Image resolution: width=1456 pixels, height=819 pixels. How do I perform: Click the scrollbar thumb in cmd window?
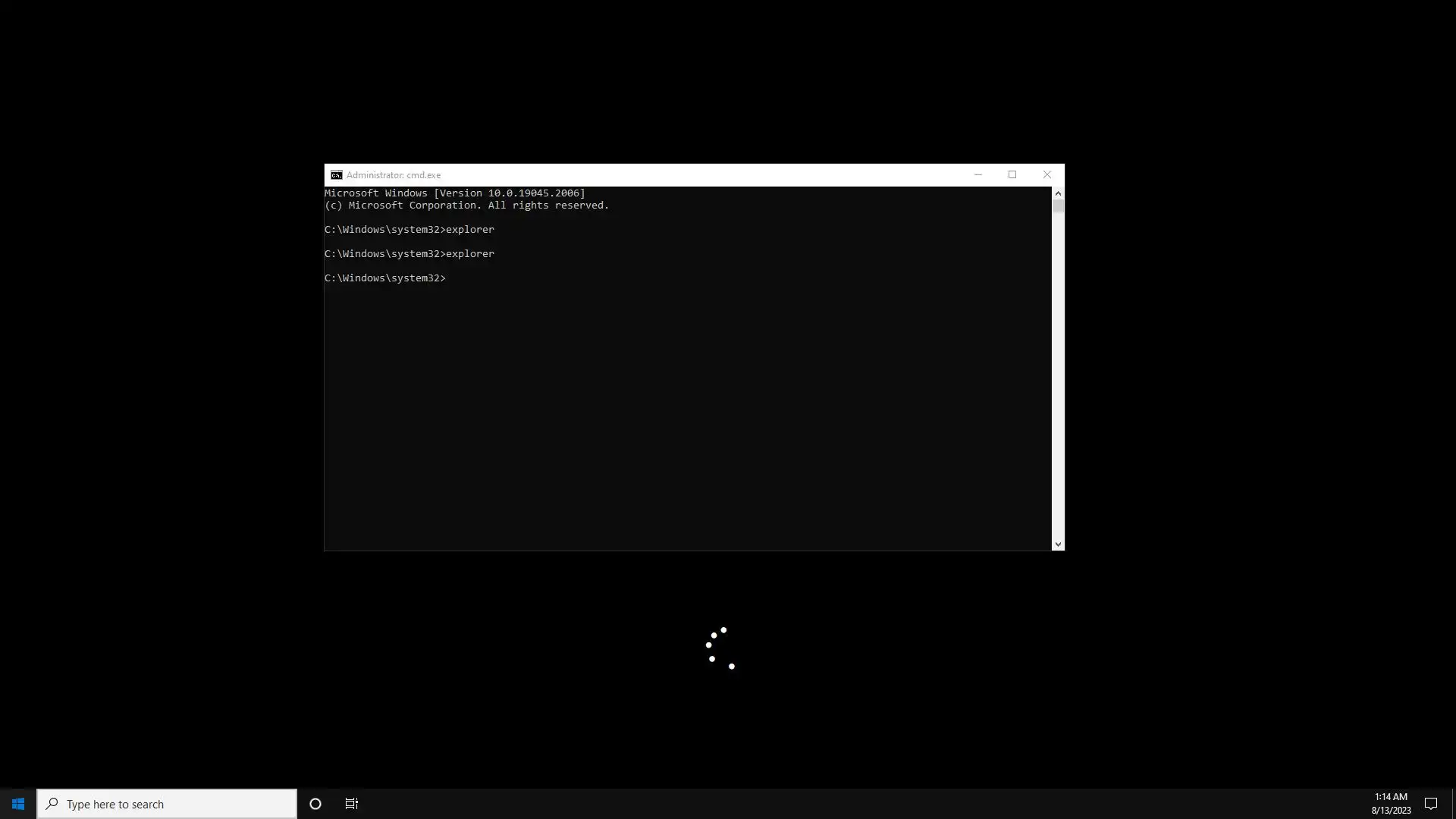[1058, 206]
